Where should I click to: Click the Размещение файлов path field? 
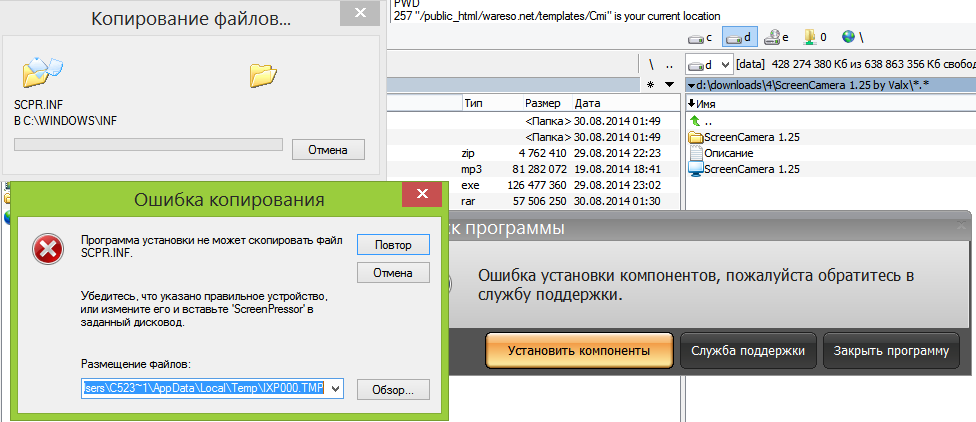tap(204, 388)
